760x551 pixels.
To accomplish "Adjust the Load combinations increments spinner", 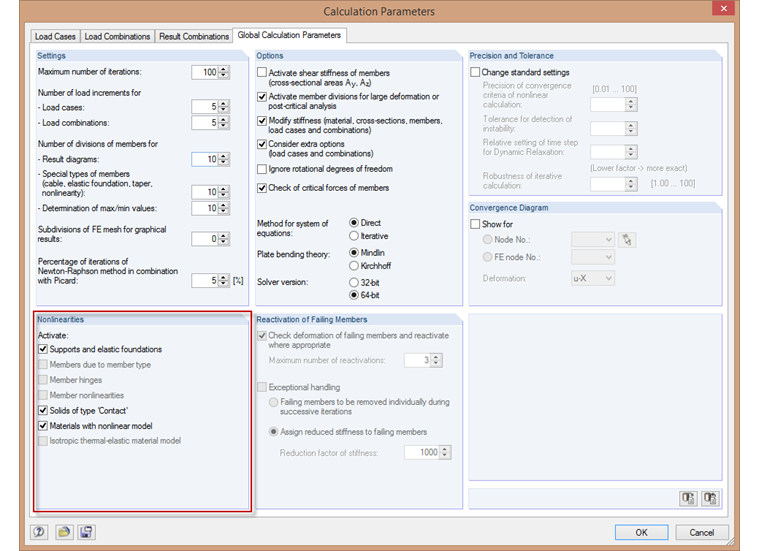I will 223,123.
